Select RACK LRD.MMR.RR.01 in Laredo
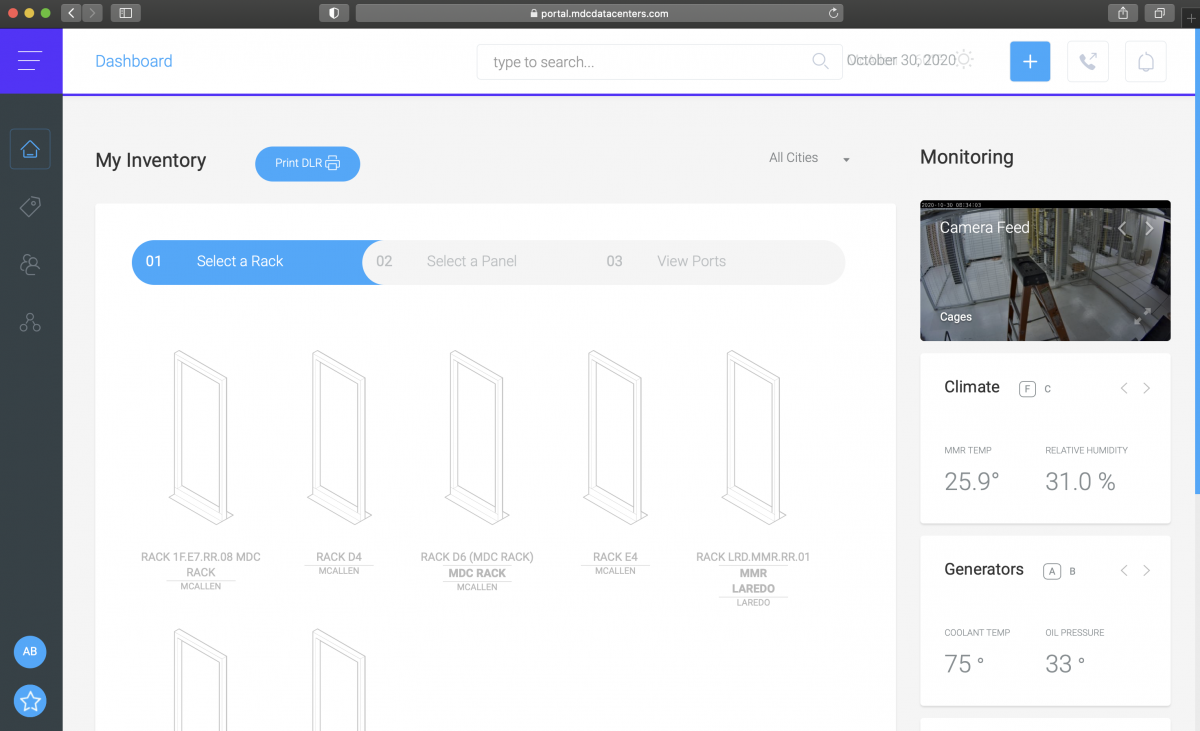1200x731 pixels. (x=753, y=437)
